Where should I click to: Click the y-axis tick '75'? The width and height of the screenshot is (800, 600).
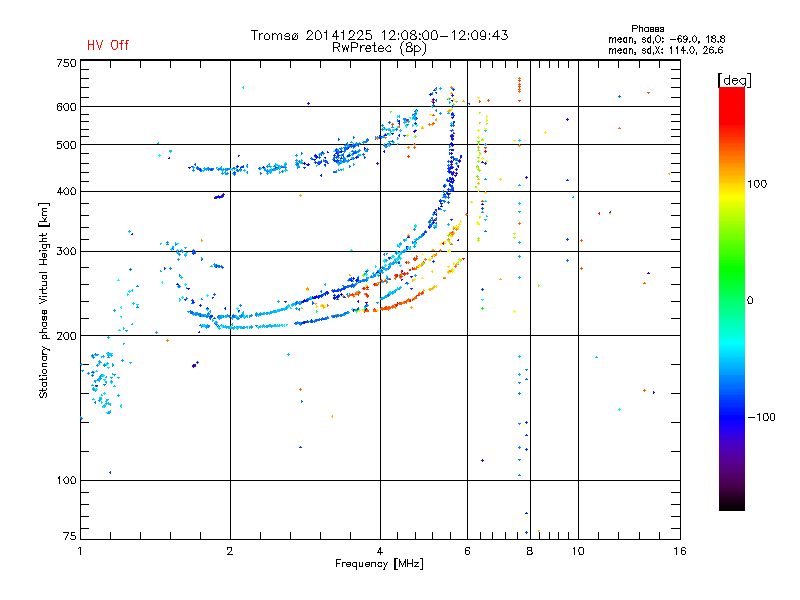70,536
